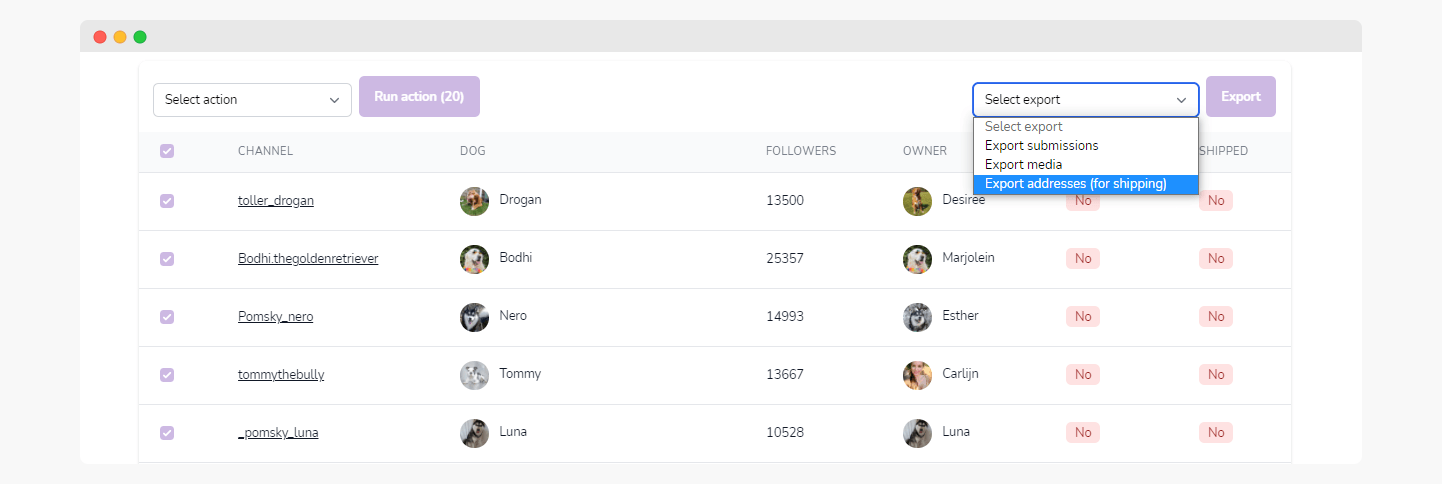Screen dimensions: 1442x484
Task: Select Export addresses (for shipping)
Action: 1075,184
